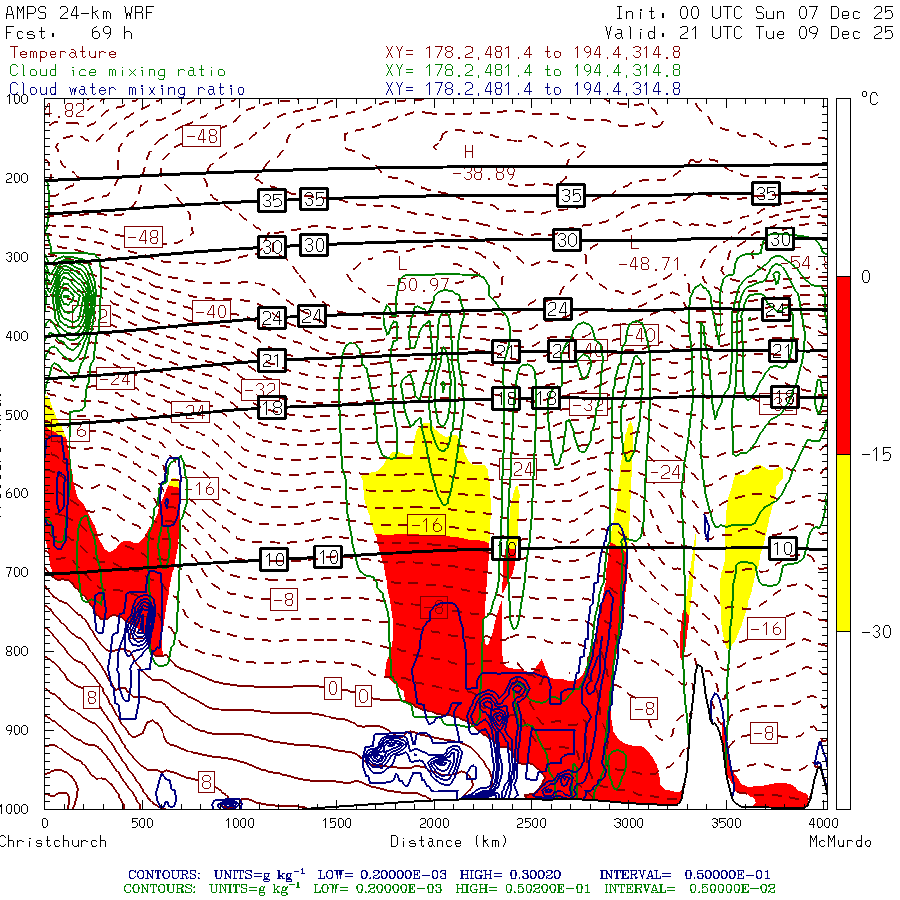Pick the yellow segment of the color bar
Screen dimensions: 900x900
843,542
